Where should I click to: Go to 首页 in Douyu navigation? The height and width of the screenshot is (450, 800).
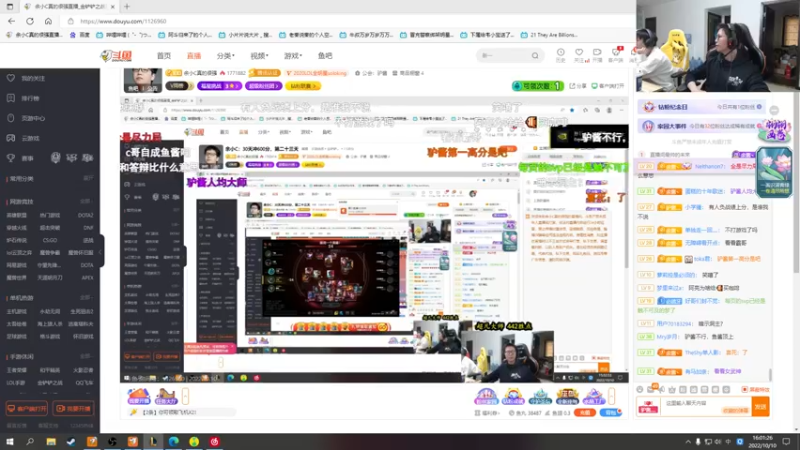164,56
